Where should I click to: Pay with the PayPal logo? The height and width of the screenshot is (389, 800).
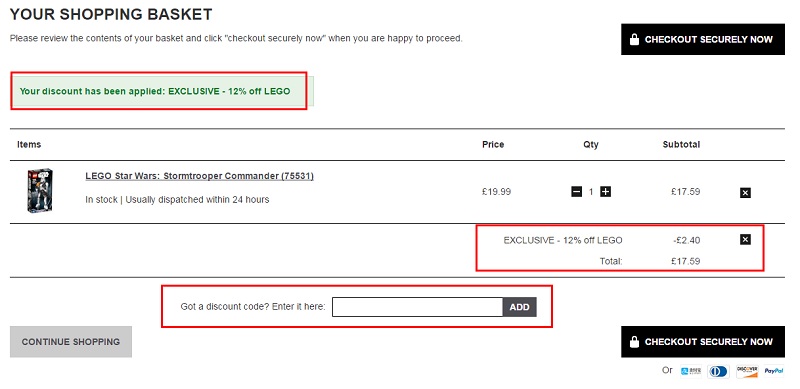point(773,371)
